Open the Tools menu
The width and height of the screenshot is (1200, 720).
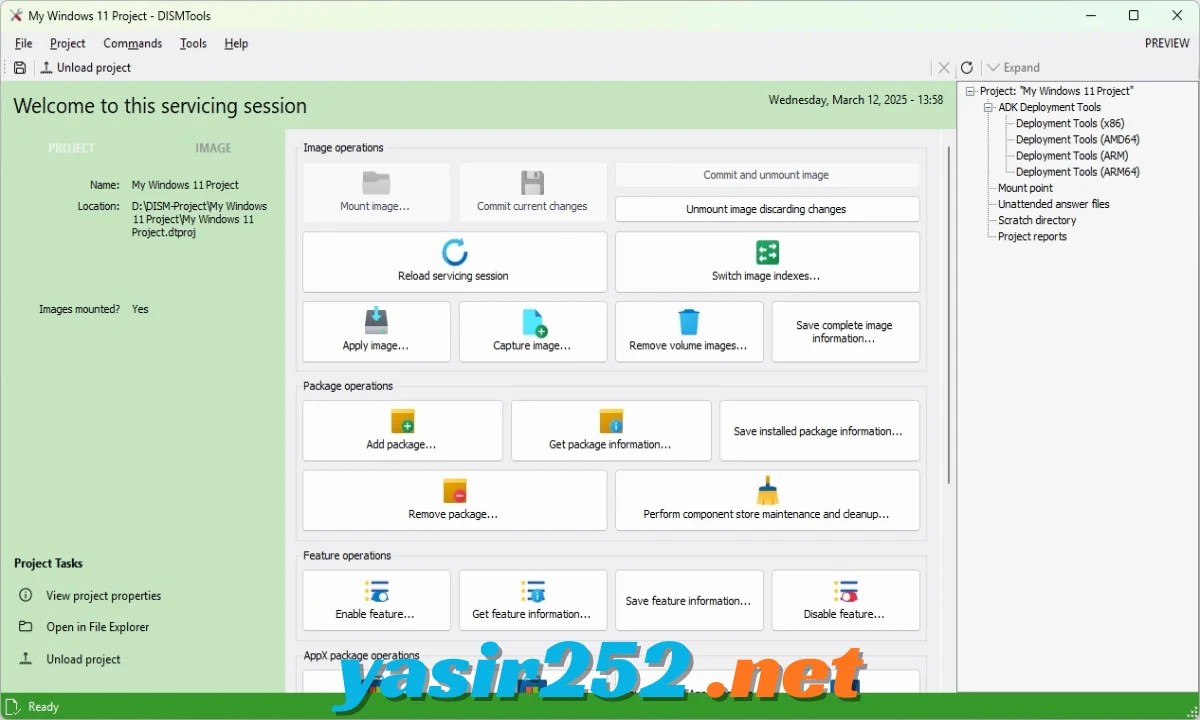(x=193, y=43)
